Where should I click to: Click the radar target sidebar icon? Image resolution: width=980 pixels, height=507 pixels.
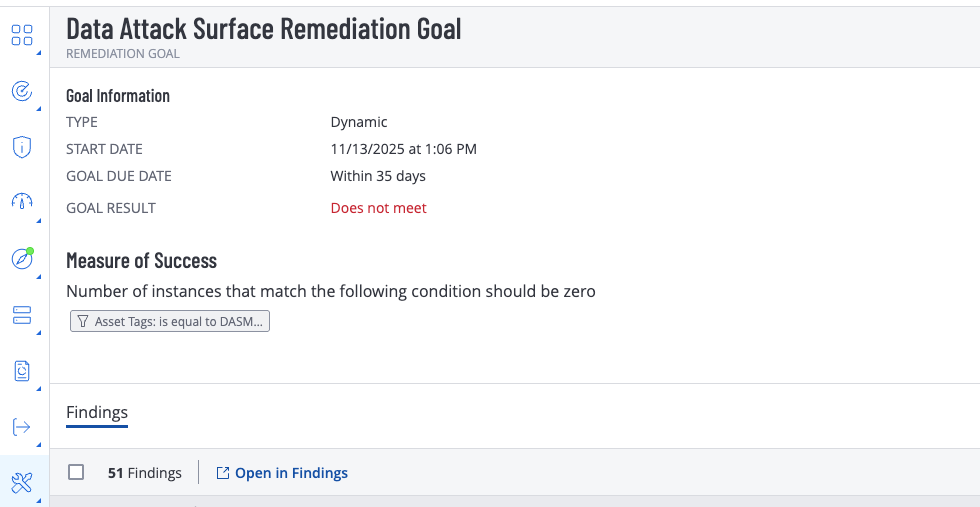tap(22, 92)
